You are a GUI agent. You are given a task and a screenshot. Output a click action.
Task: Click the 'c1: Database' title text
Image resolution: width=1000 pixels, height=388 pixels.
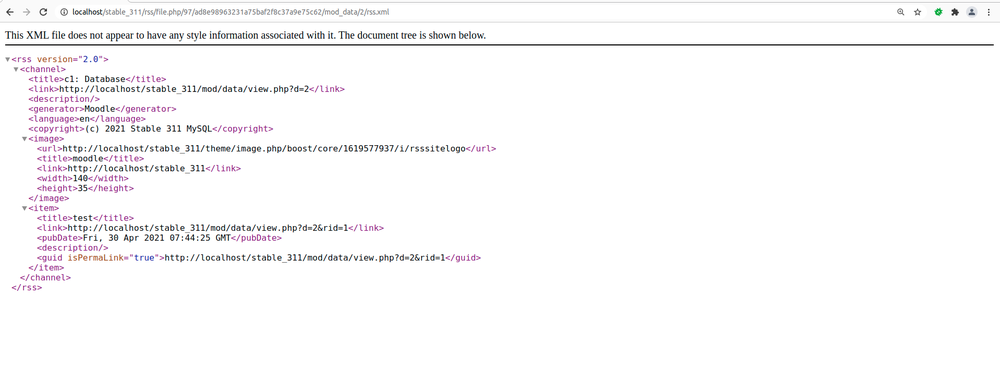tap(95, 79)
